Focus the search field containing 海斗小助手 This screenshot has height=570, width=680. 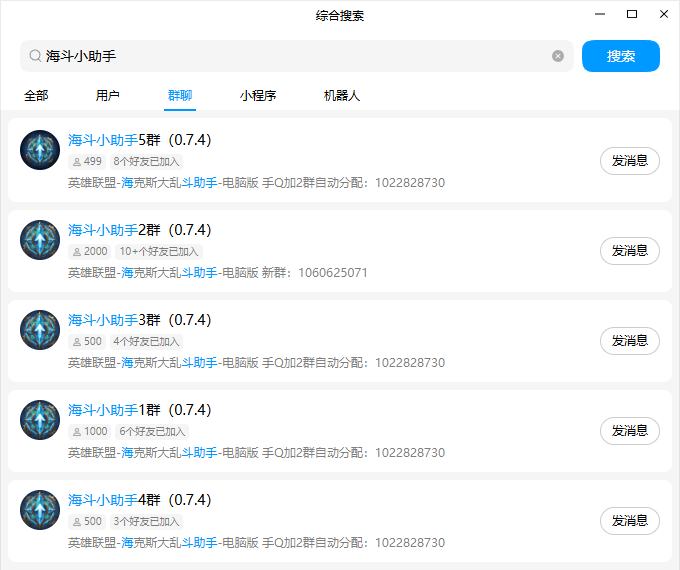(x=297, y=56)
